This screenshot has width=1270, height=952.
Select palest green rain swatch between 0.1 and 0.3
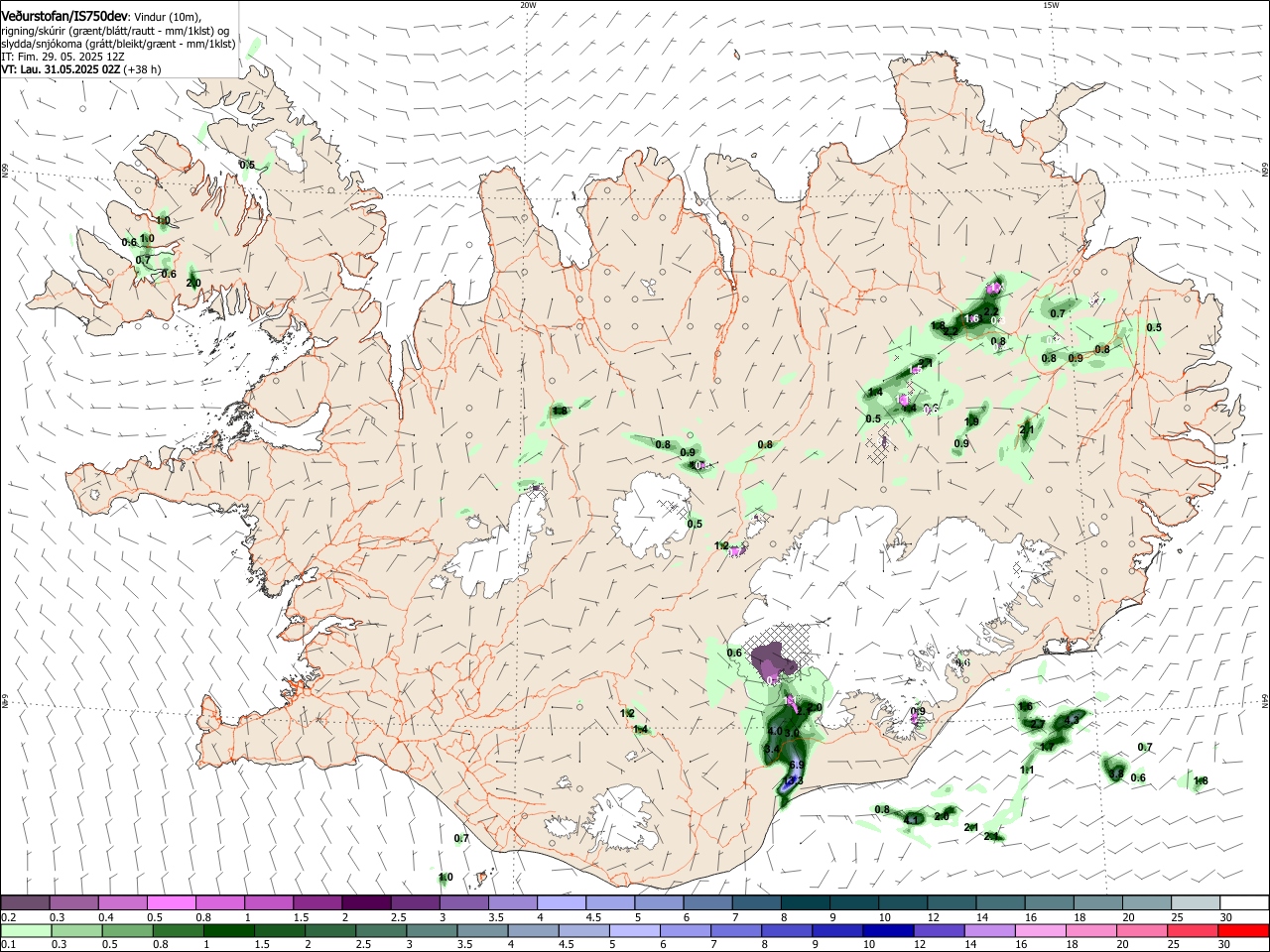coord(24,930)
